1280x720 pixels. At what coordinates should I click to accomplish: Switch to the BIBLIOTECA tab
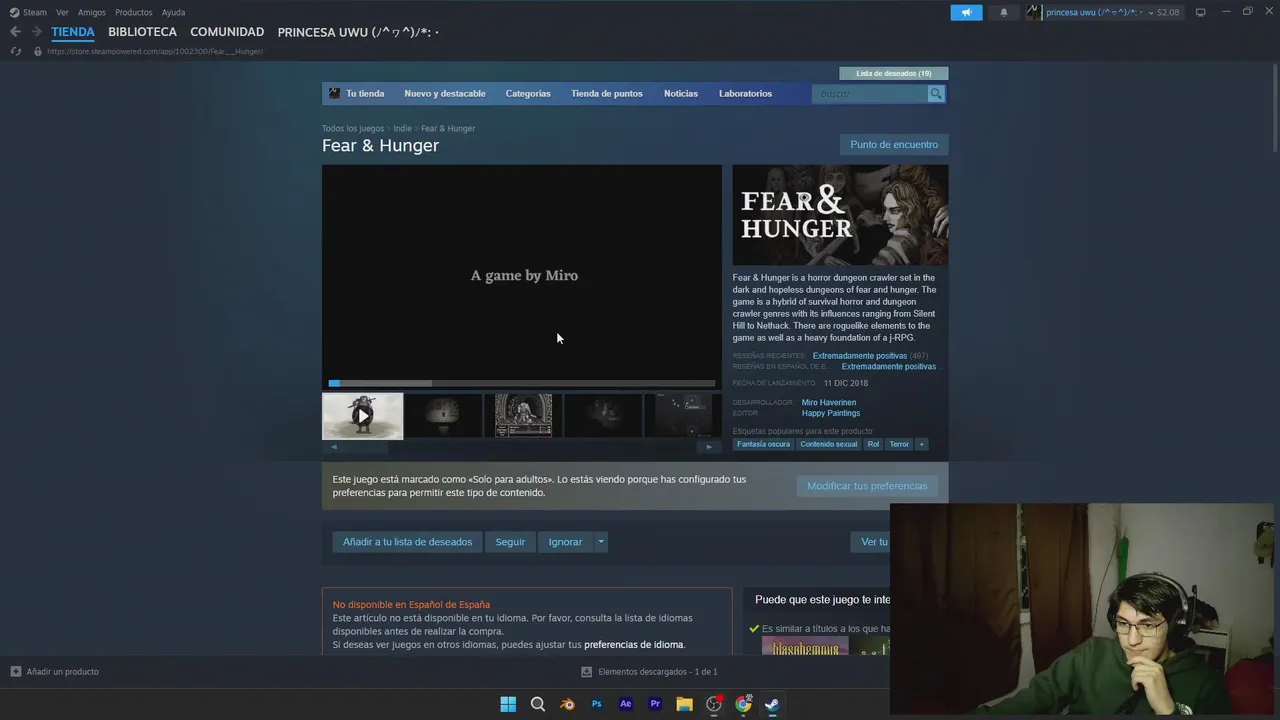coord(142,32)
